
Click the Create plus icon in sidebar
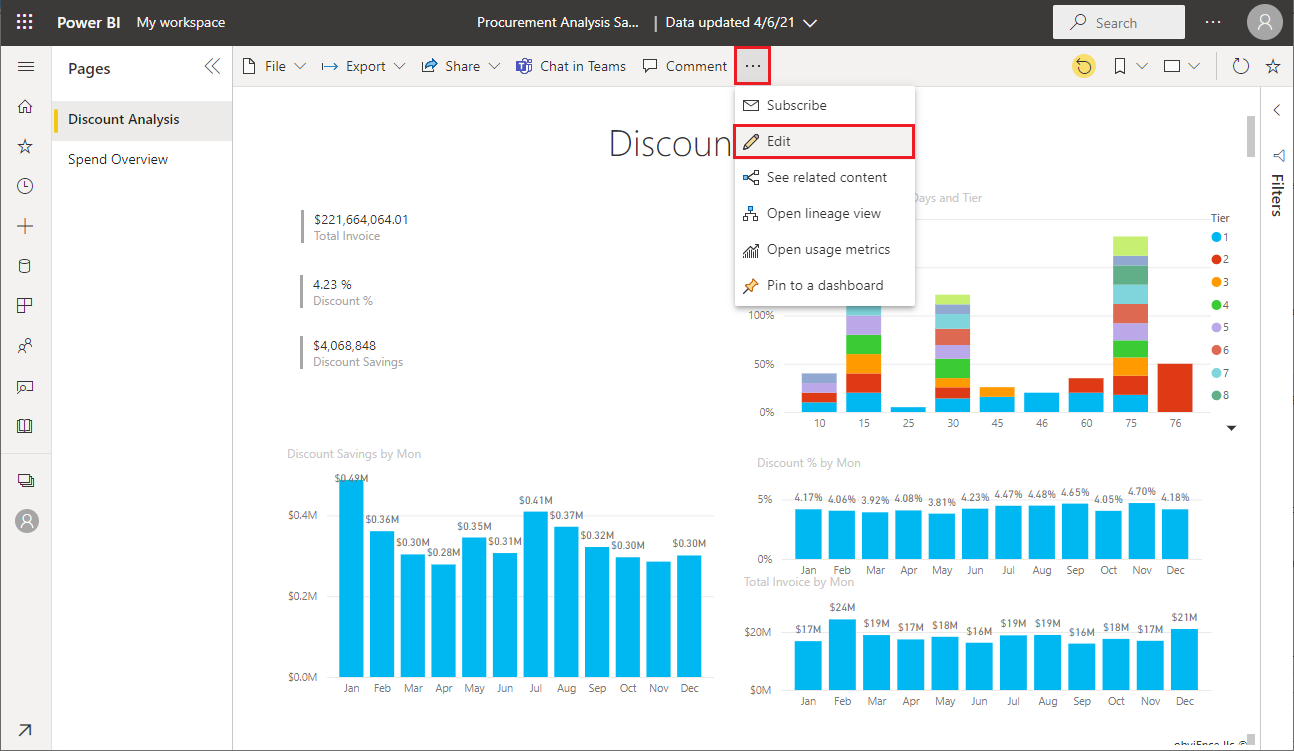26,226
